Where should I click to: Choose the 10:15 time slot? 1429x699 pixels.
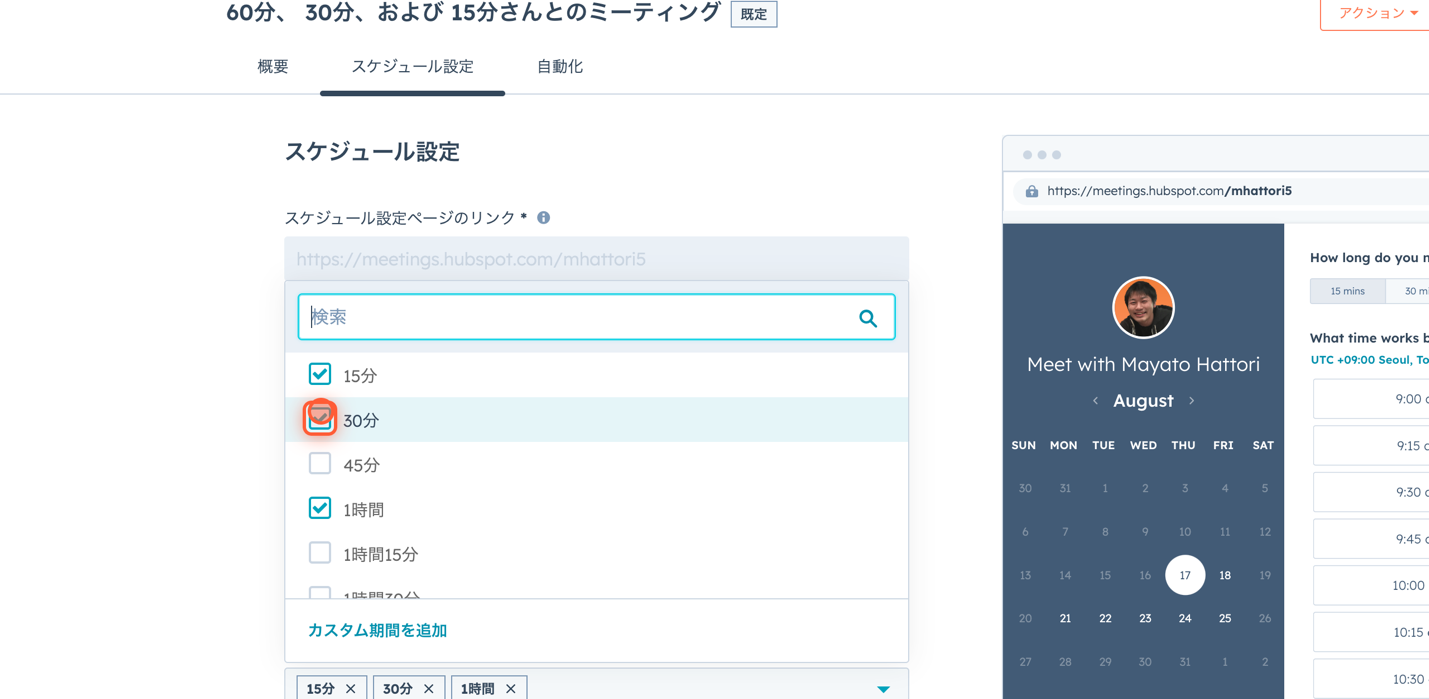tap(1371, 632)
